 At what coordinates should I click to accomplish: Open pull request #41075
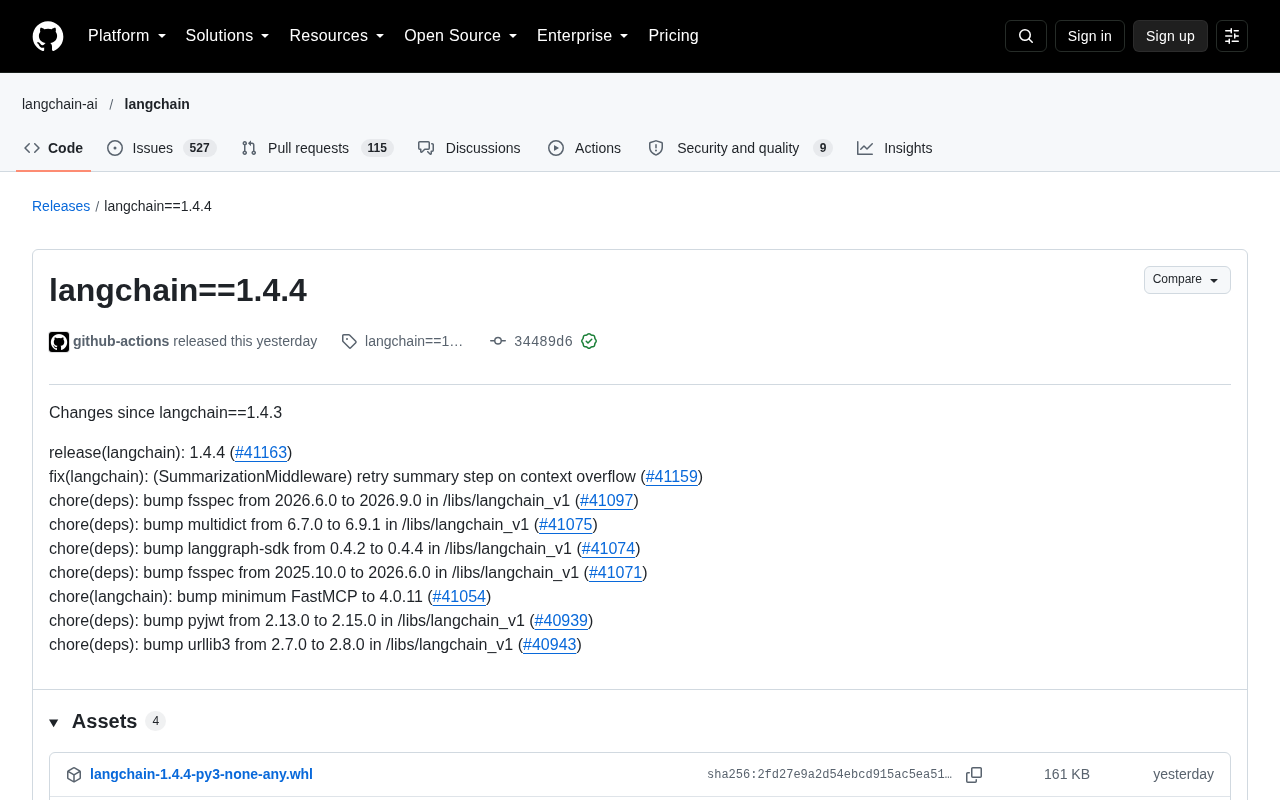[566, 525]
